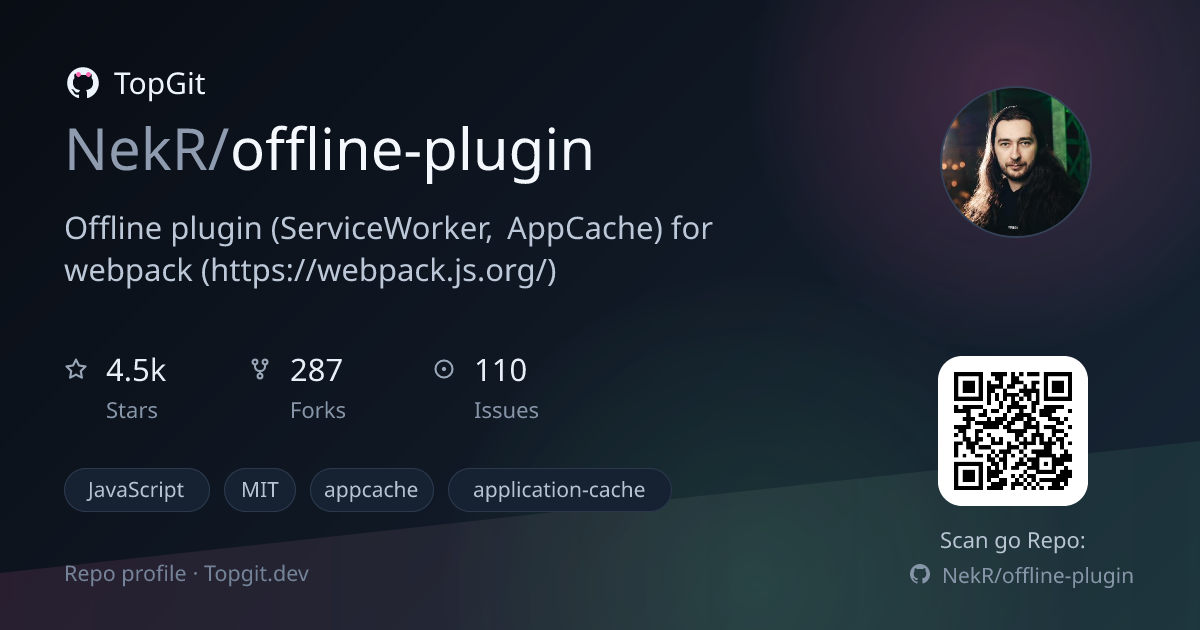Select the appcache topic tag

tap(371, 490)
